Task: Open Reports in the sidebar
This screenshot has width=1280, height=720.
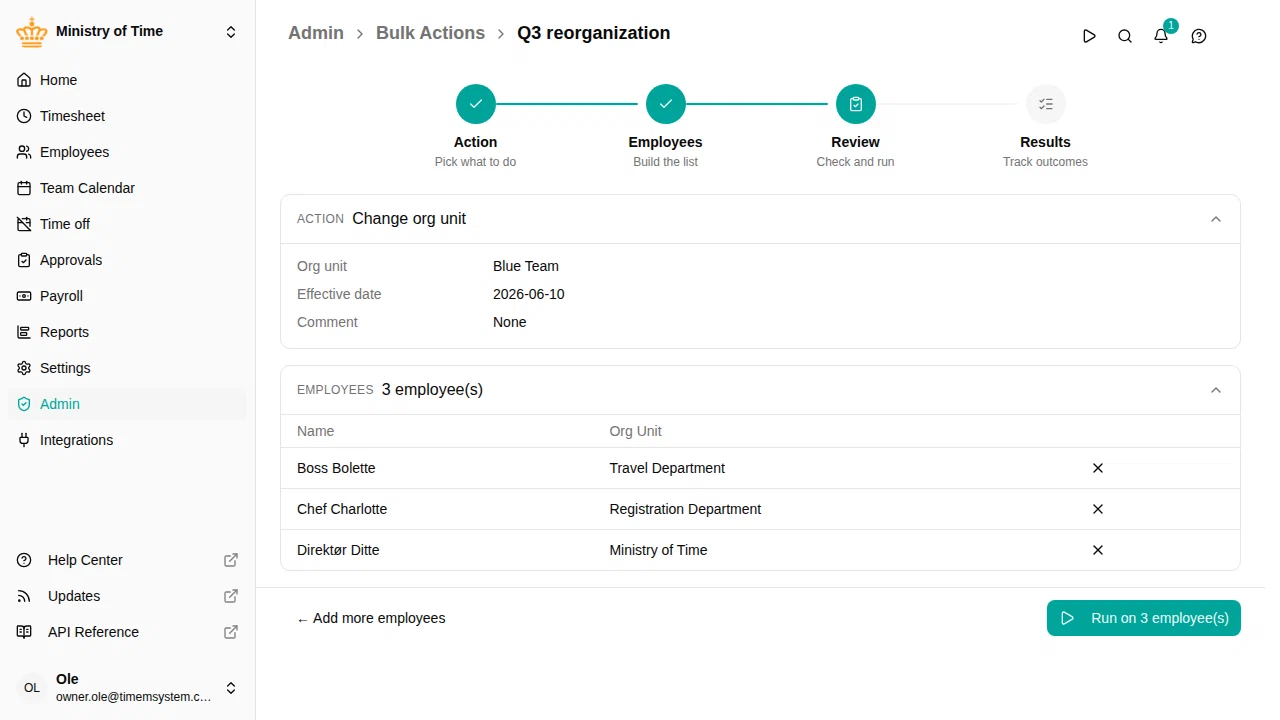Action: pyautogui.click(x=127, y=332)
